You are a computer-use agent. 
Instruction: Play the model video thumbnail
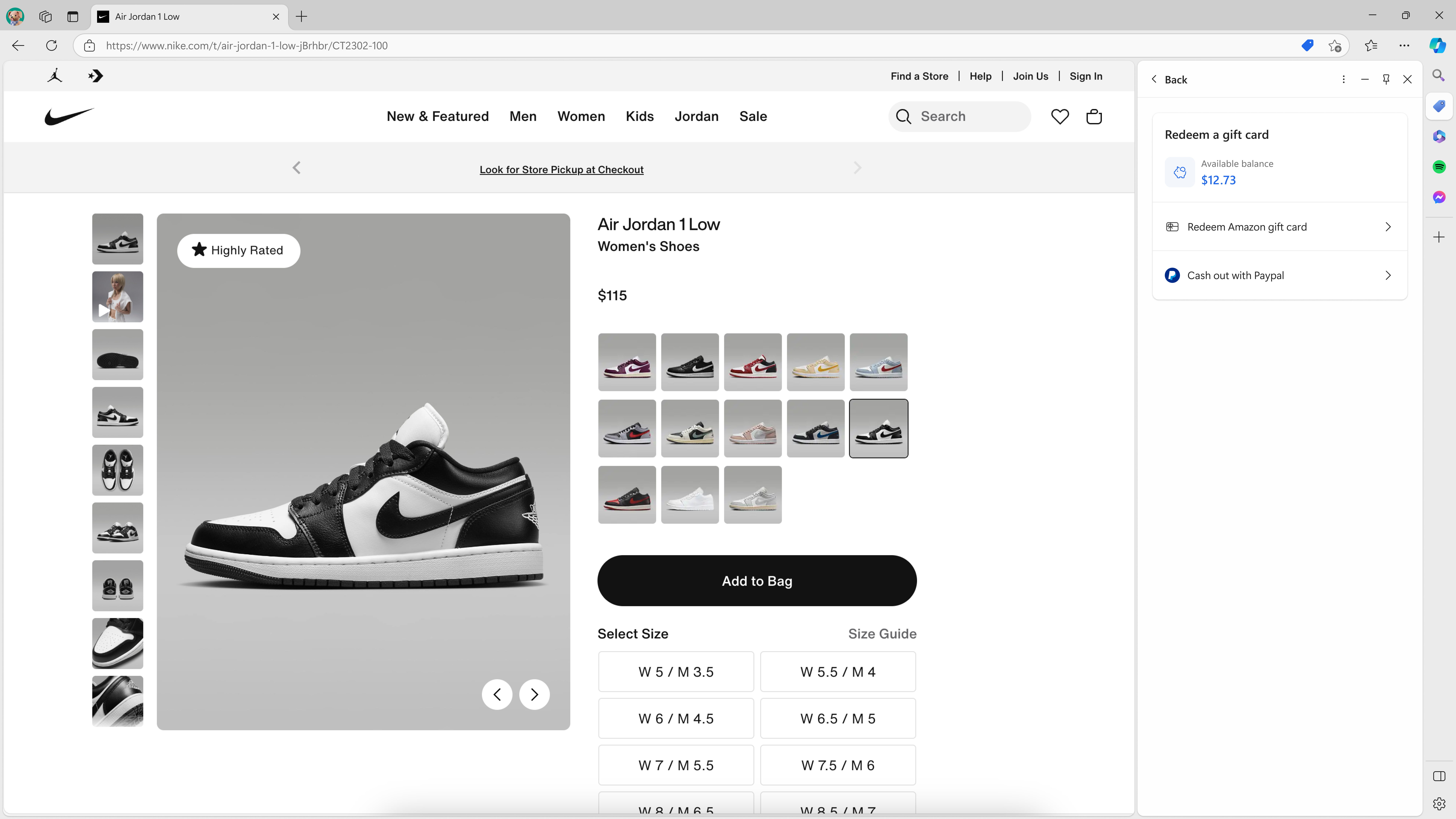118,297
